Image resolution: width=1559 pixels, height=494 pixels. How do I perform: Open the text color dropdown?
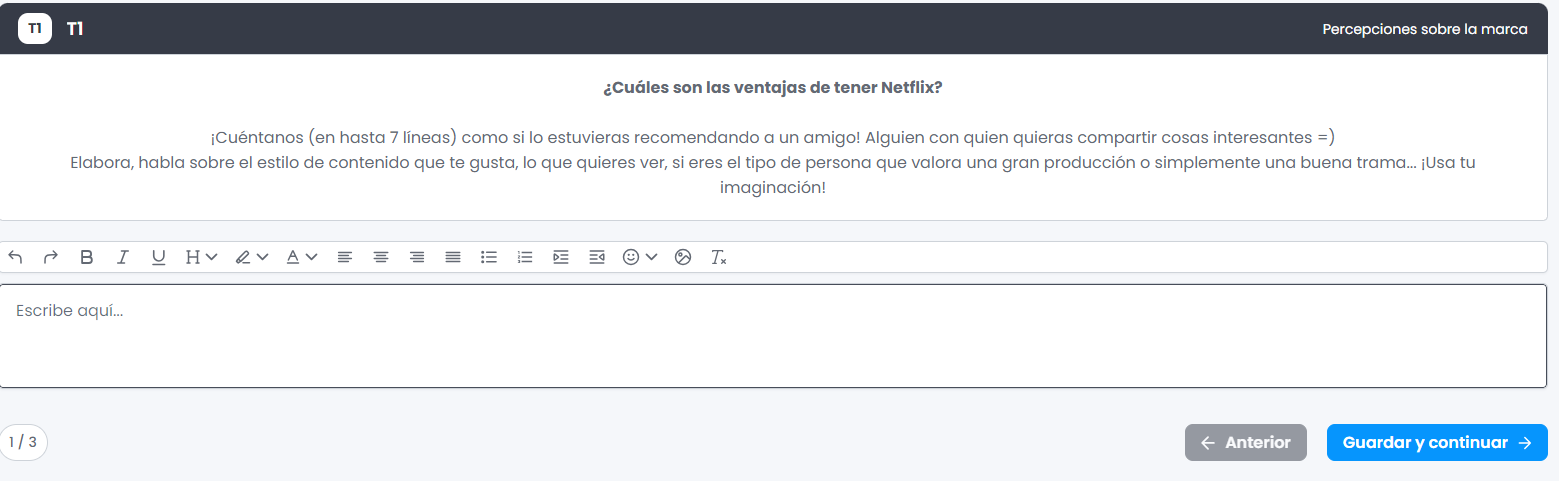[302, 257]
